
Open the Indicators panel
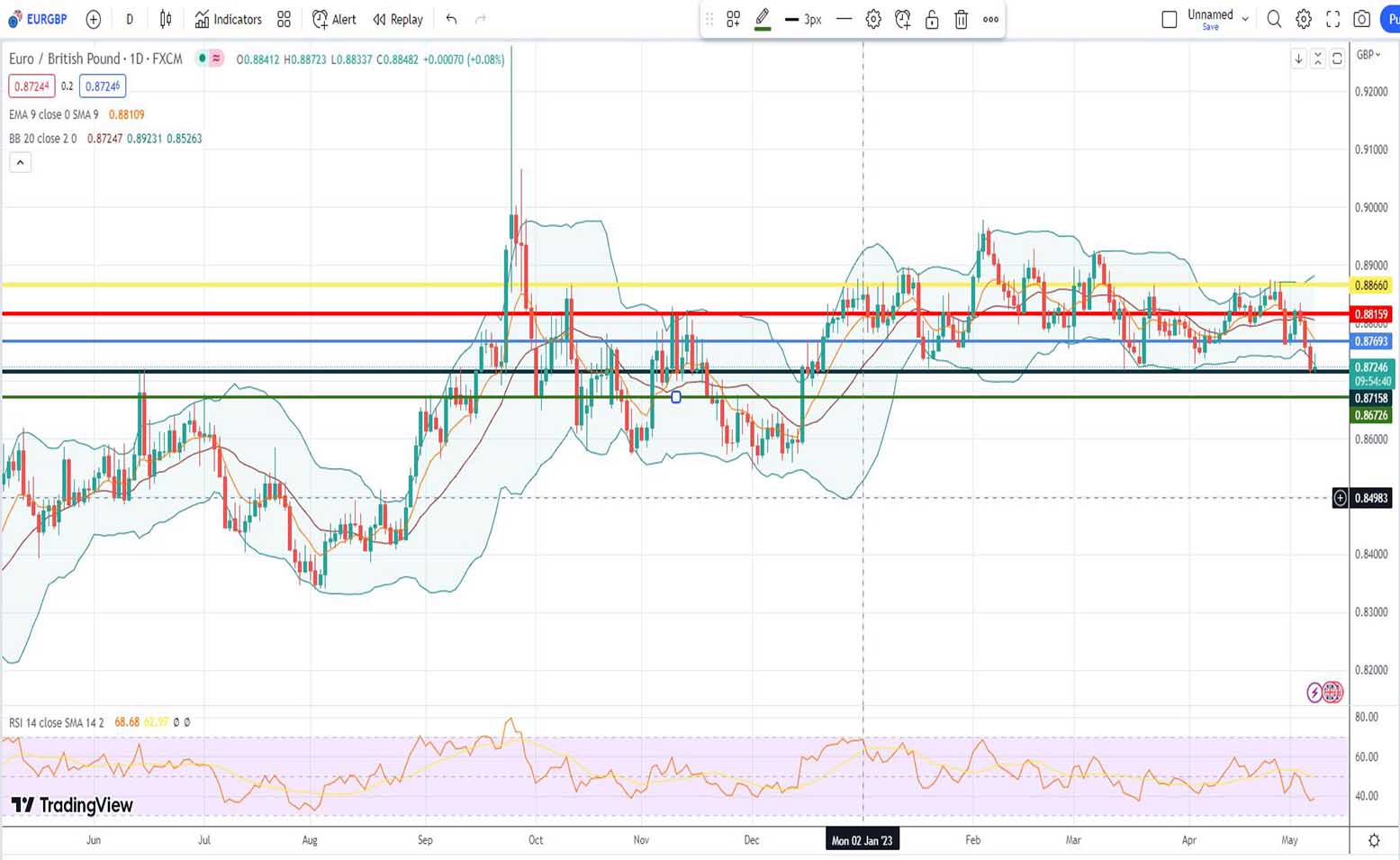(x=229, y=19)
